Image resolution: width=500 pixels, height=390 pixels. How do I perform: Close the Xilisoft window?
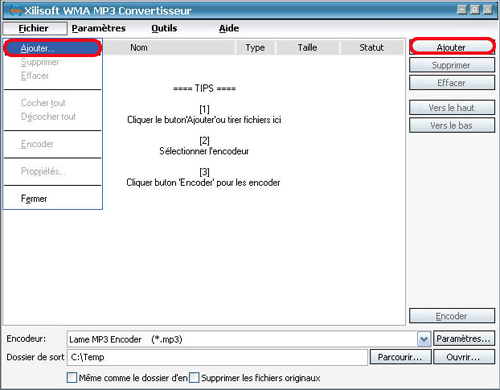click(488, 10)
